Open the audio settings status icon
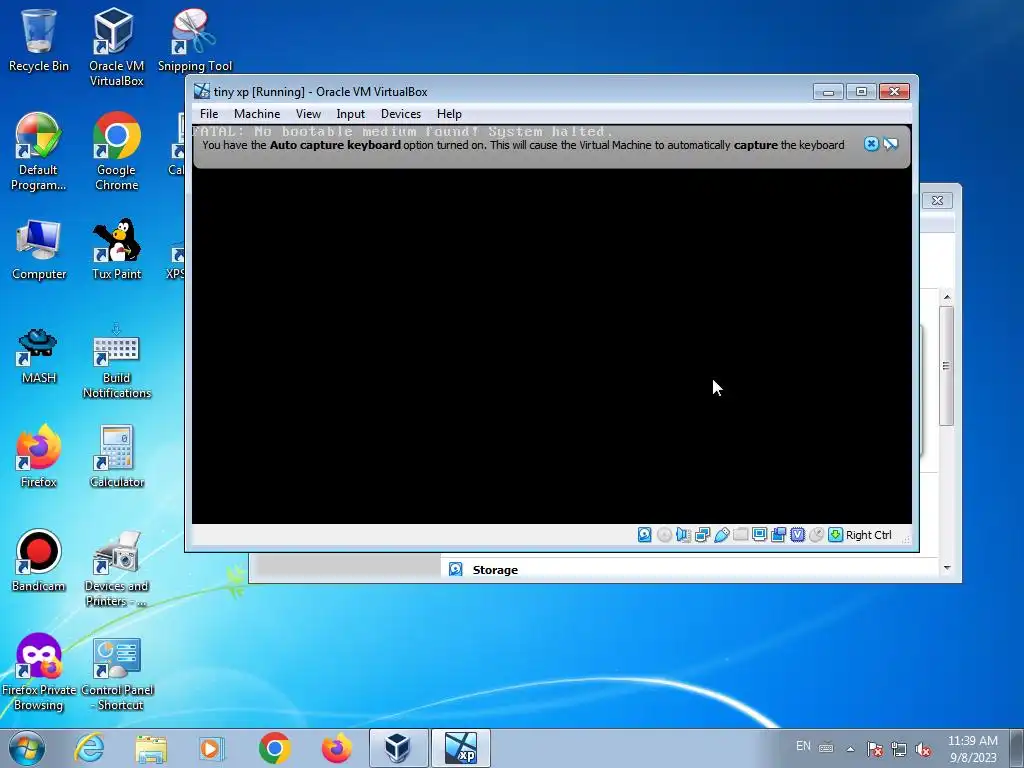The width and height of the screenshot is (1024, 768). (683, 535)
